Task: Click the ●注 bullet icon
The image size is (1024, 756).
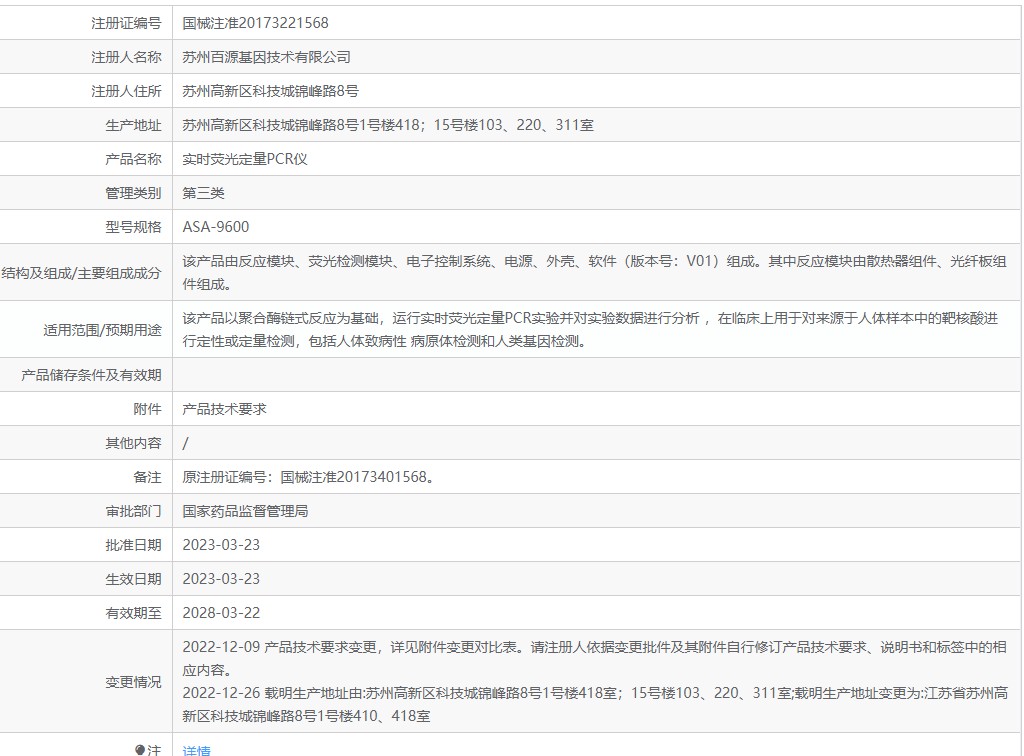Action: coord(140,750)
